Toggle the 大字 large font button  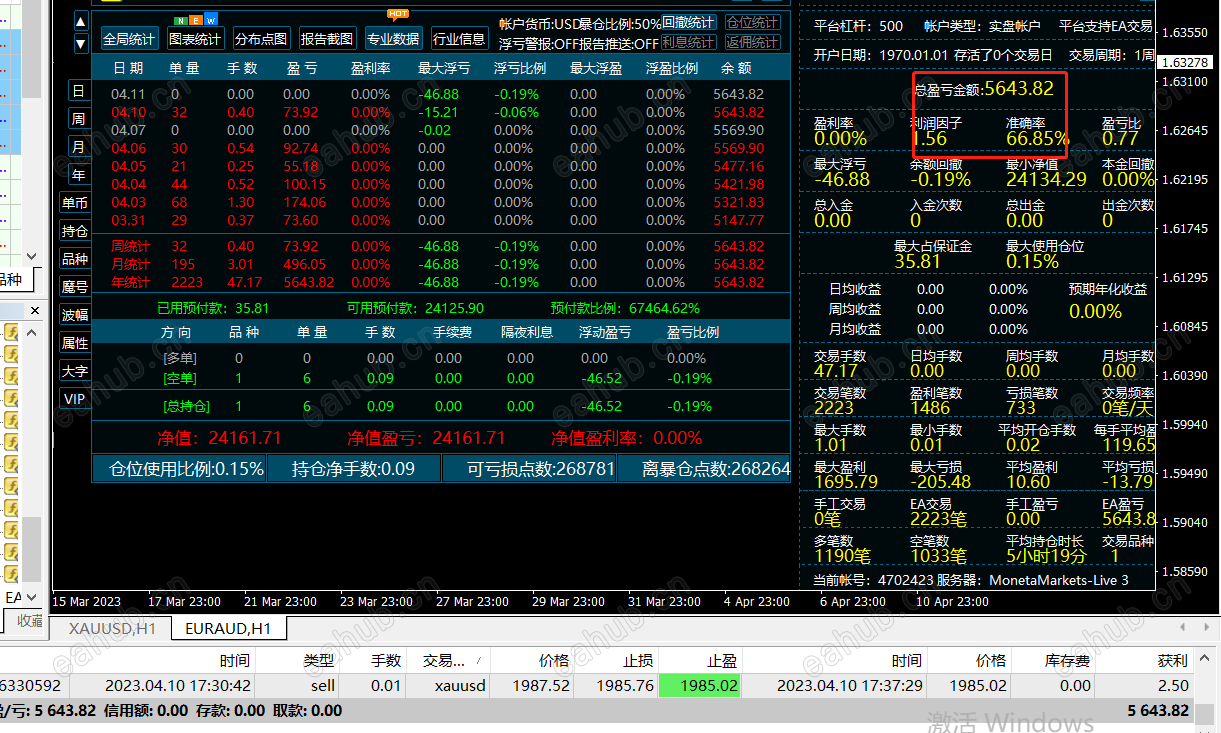75,371
